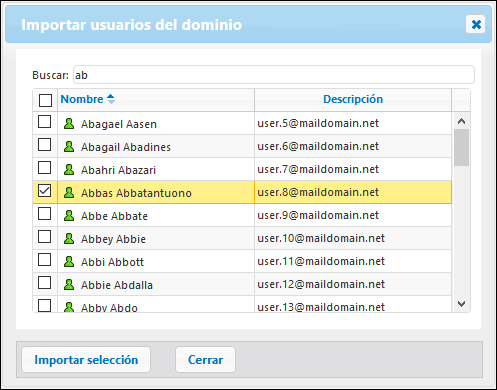Click the email user.8@maildomain.net

(x=318, y=192)
